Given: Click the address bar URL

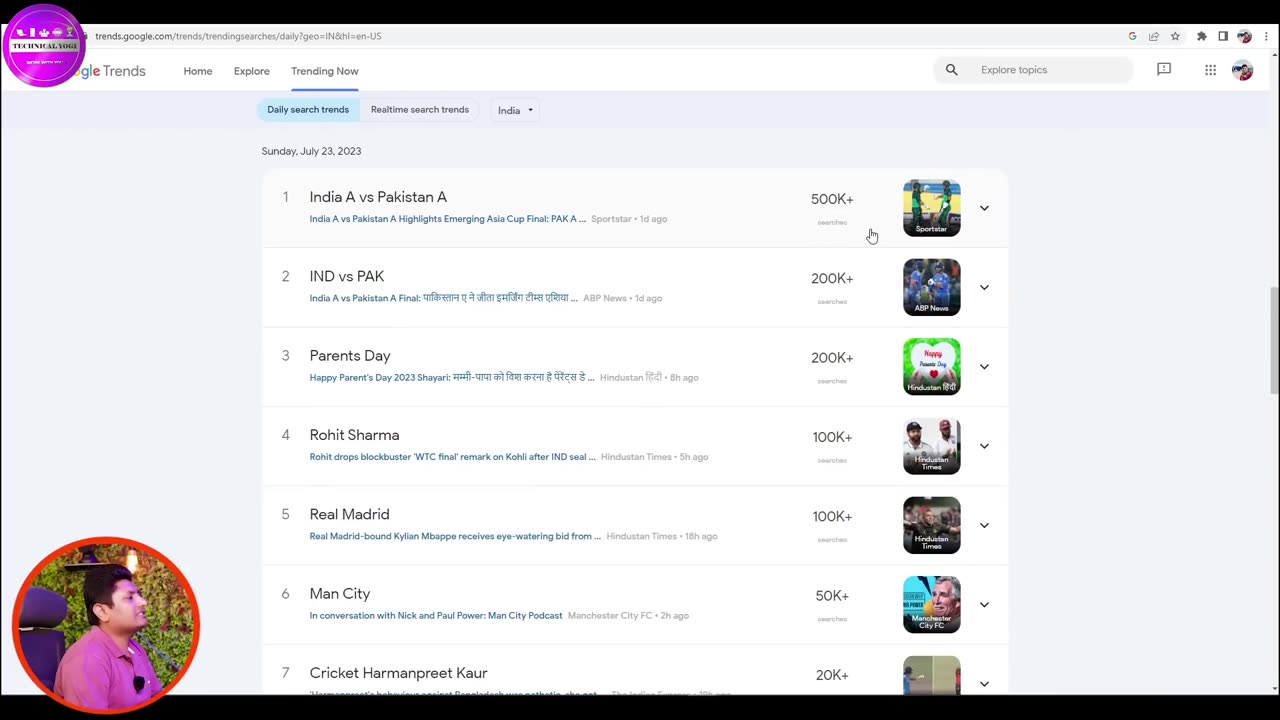Looking at the screenshot, I should coord(238,36).
